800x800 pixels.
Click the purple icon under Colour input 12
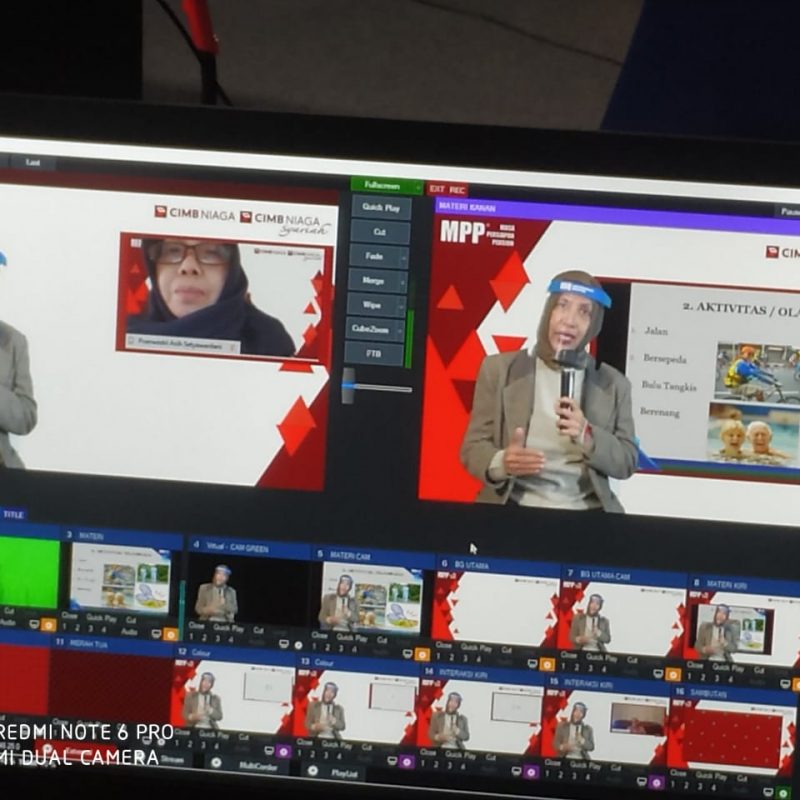point(283,751)
